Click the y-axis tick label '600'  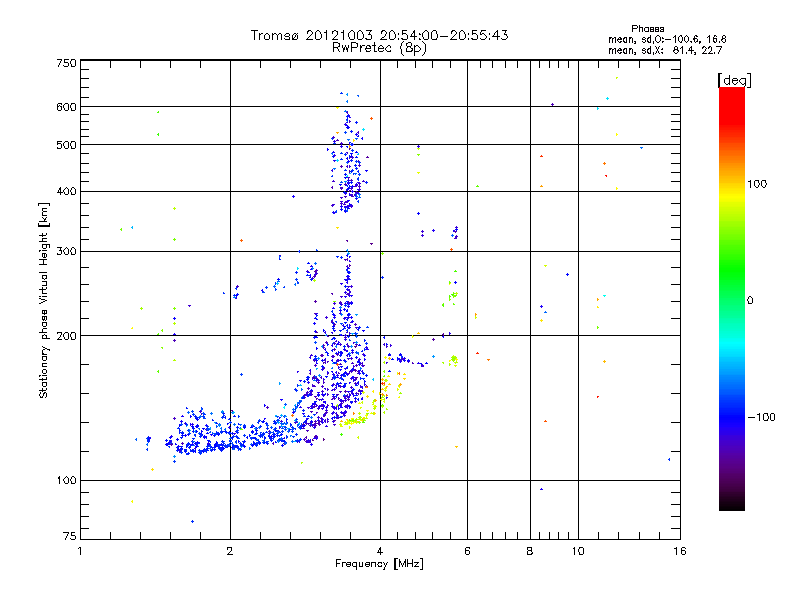pyautogui.click(x=66, y=107)
